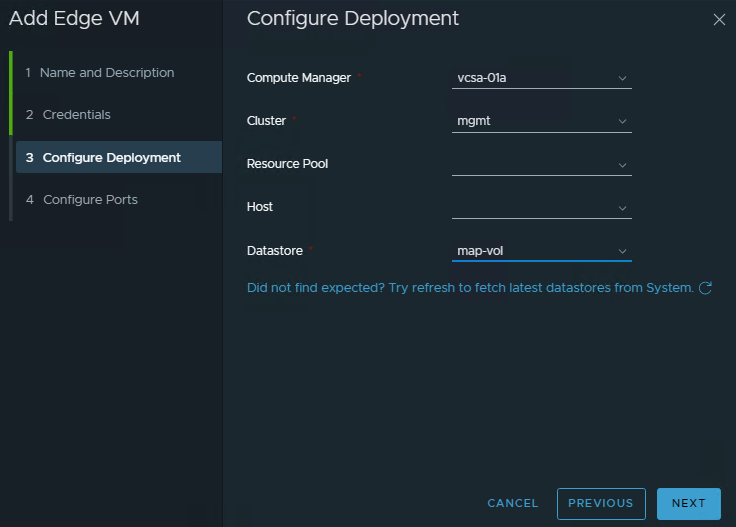
Task: Expand the empty Host dropdown
Action: (541, 207)
